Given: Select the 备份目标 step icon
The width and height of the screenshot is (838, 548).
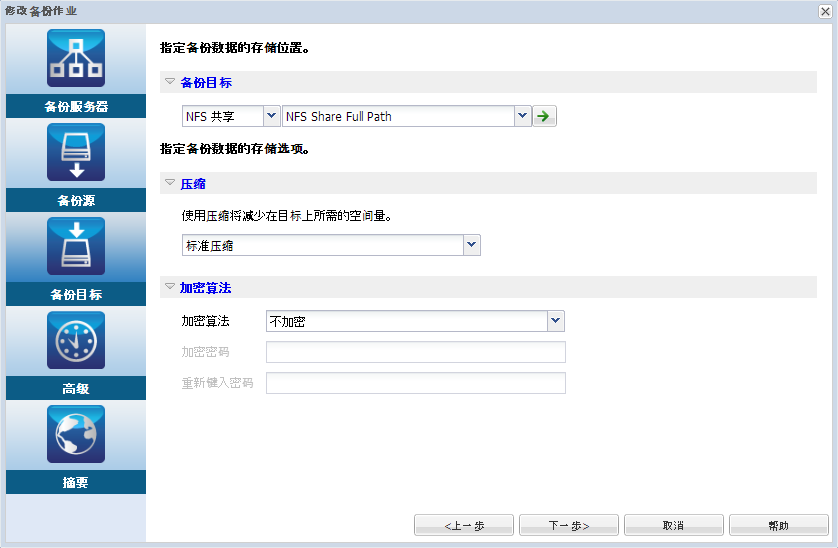Looking at the screenshot, I should (76, 246).
